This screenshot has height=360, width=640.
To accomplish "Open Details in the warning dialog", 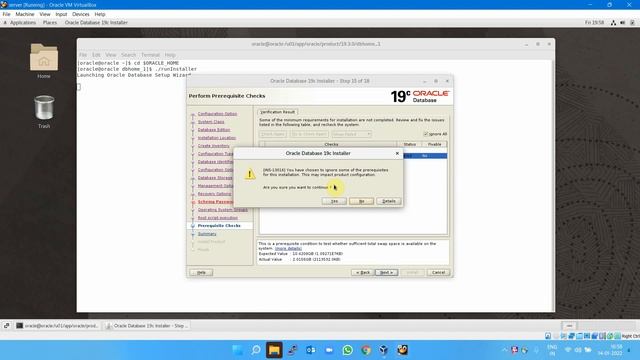I will (389, 201).
